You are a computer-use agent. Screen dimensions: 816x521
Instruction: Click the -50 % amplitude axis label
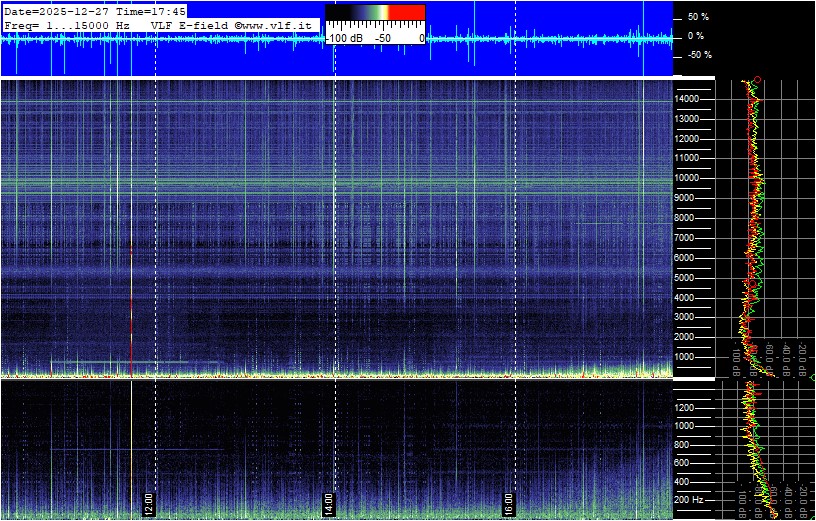699,55
